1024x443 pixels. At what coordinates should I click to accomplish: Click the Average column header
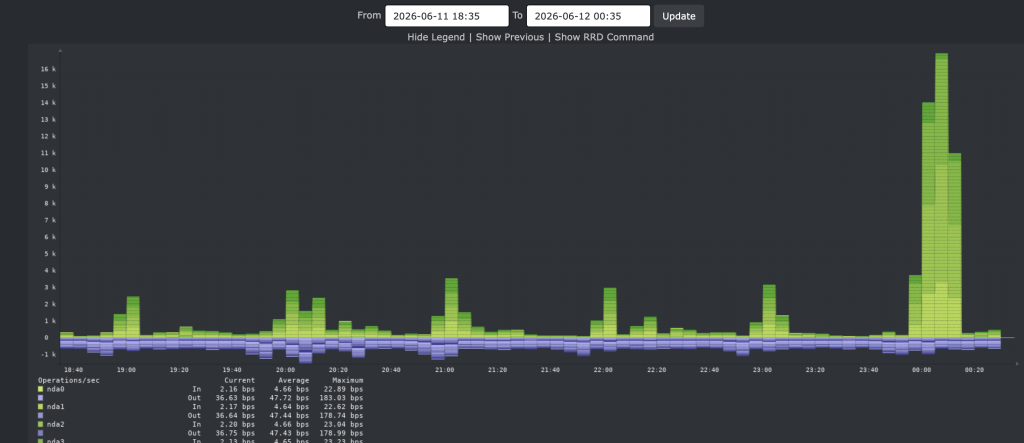coord(294,380)
